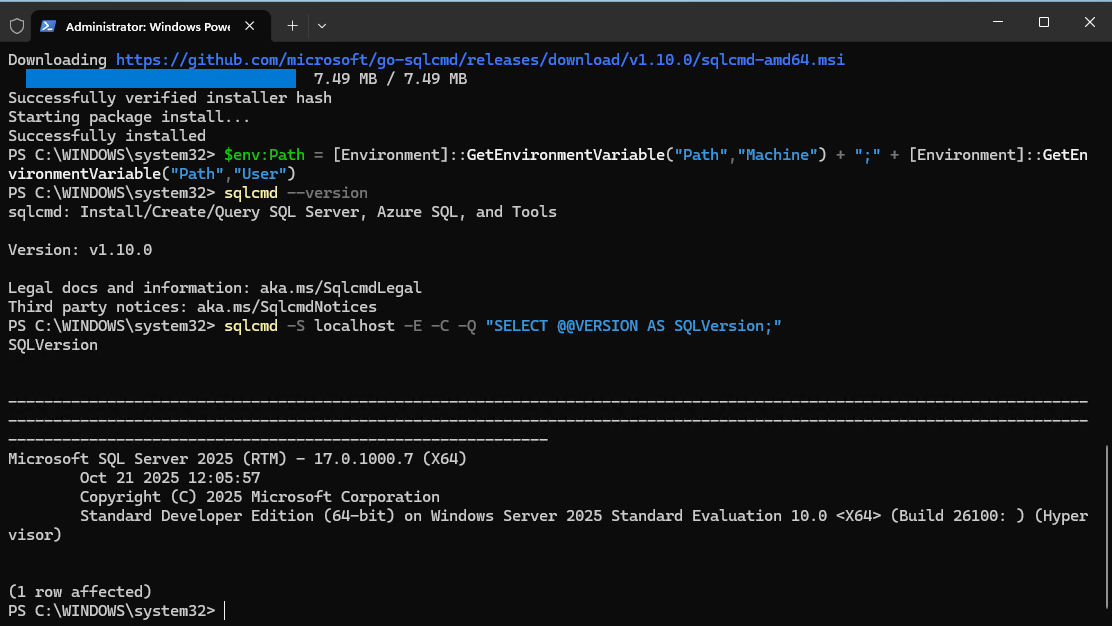
Task: Open a new tab with plus button
Action: (x=292, y=26)
